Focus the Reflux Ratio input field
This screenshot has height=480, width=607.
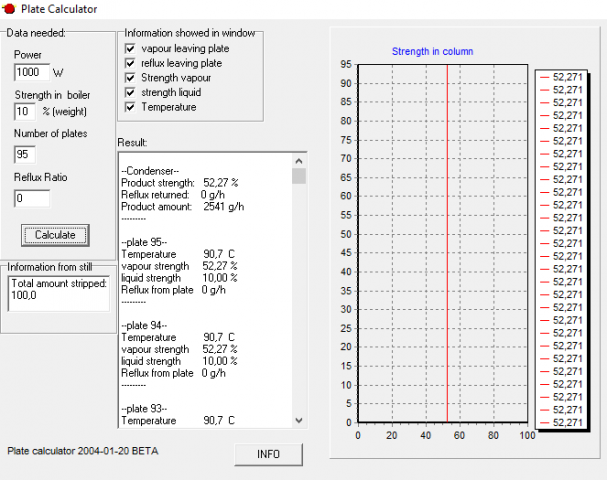coord(32,198)
